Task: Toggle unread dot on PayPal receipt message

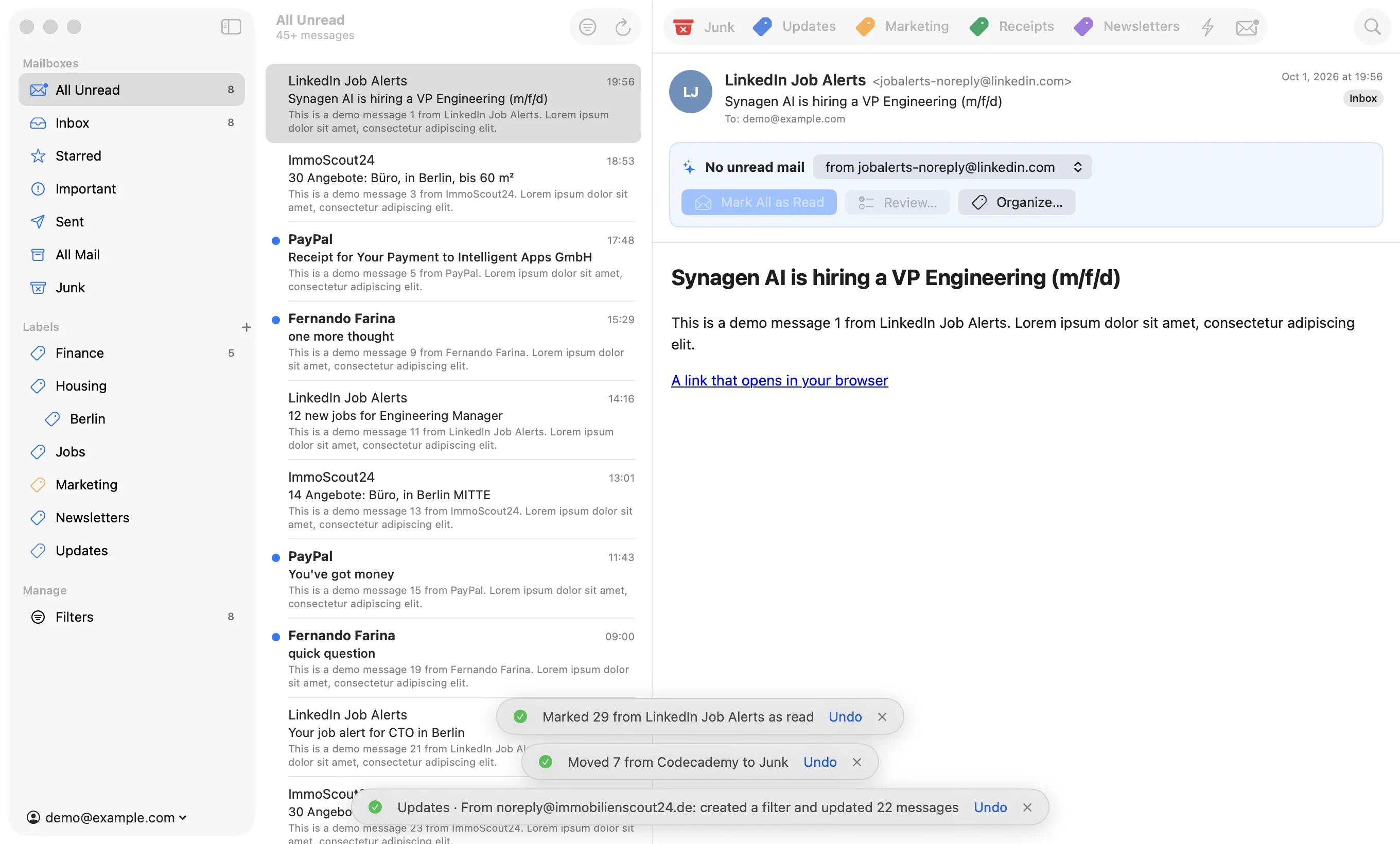Action: pos(275,241)
